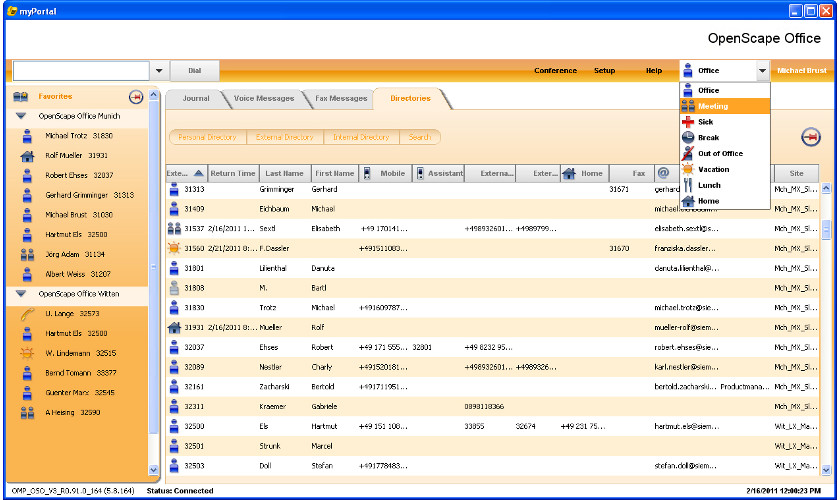Open Setup
The image size is (840, 500).
[x=604, y=71]
